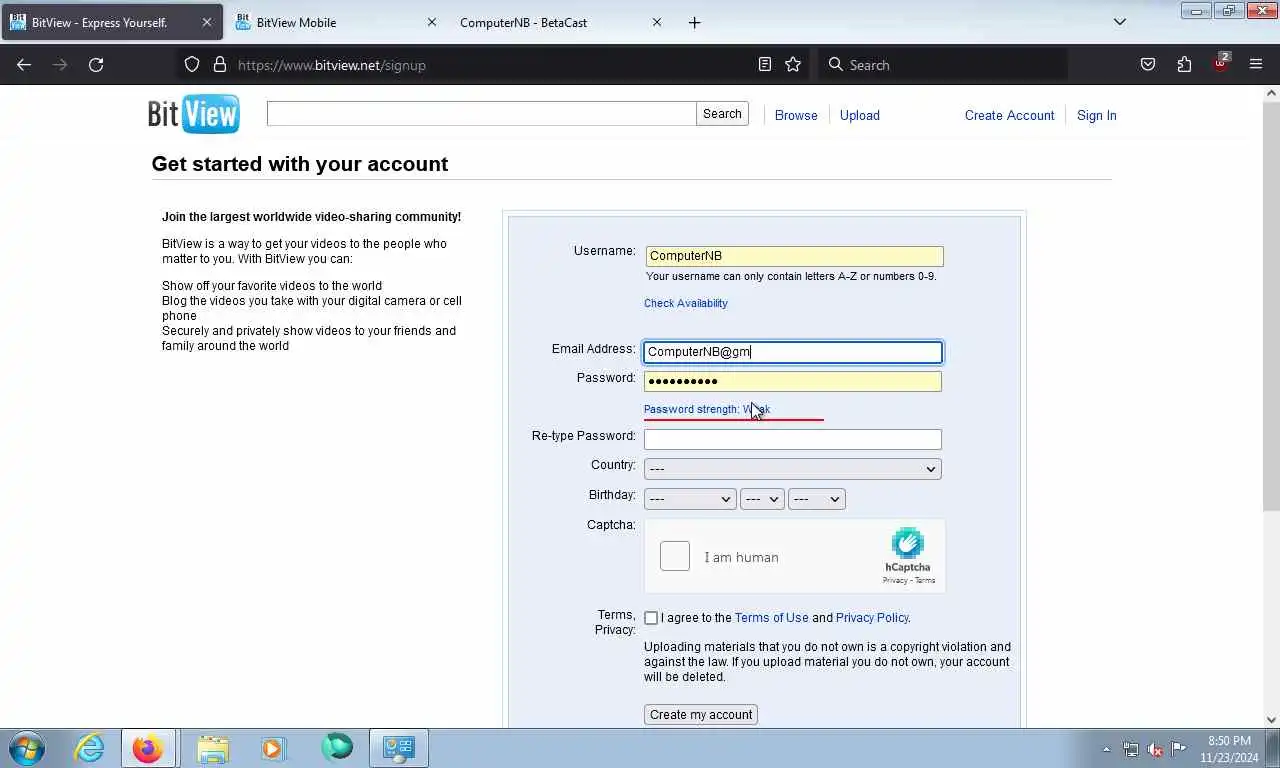Open Windows Media Player taskbar icon
The width and height of the screenshot is (1280, 768).
[273, 748]
